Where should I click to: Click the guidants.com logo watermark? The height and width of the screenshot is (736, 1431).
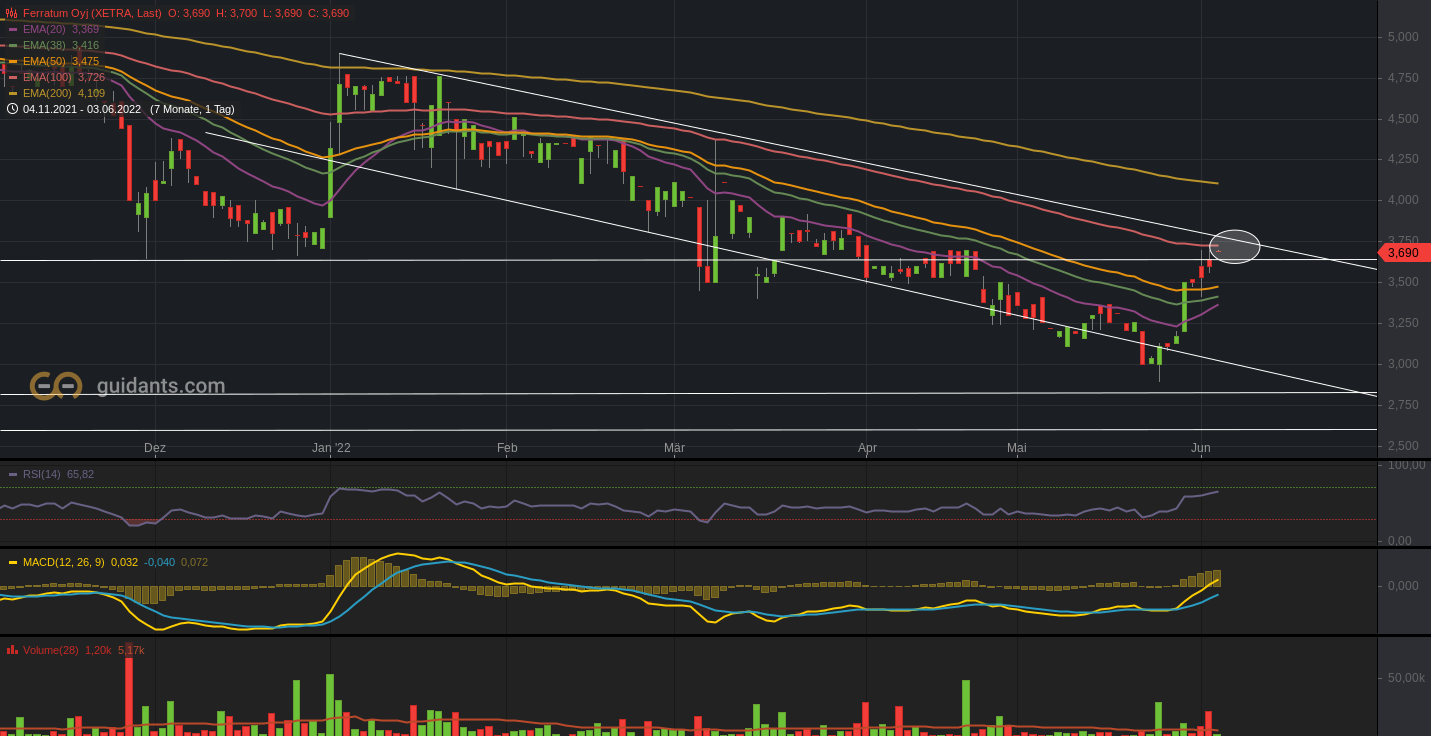[127, 386]
